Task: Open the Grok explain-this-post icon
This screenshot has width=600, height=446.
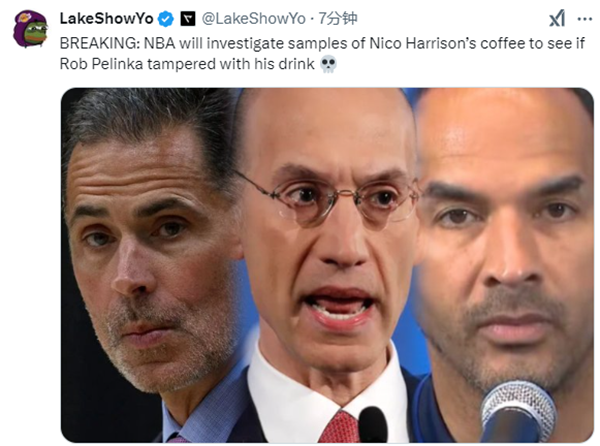Action: tap(557, 18)
